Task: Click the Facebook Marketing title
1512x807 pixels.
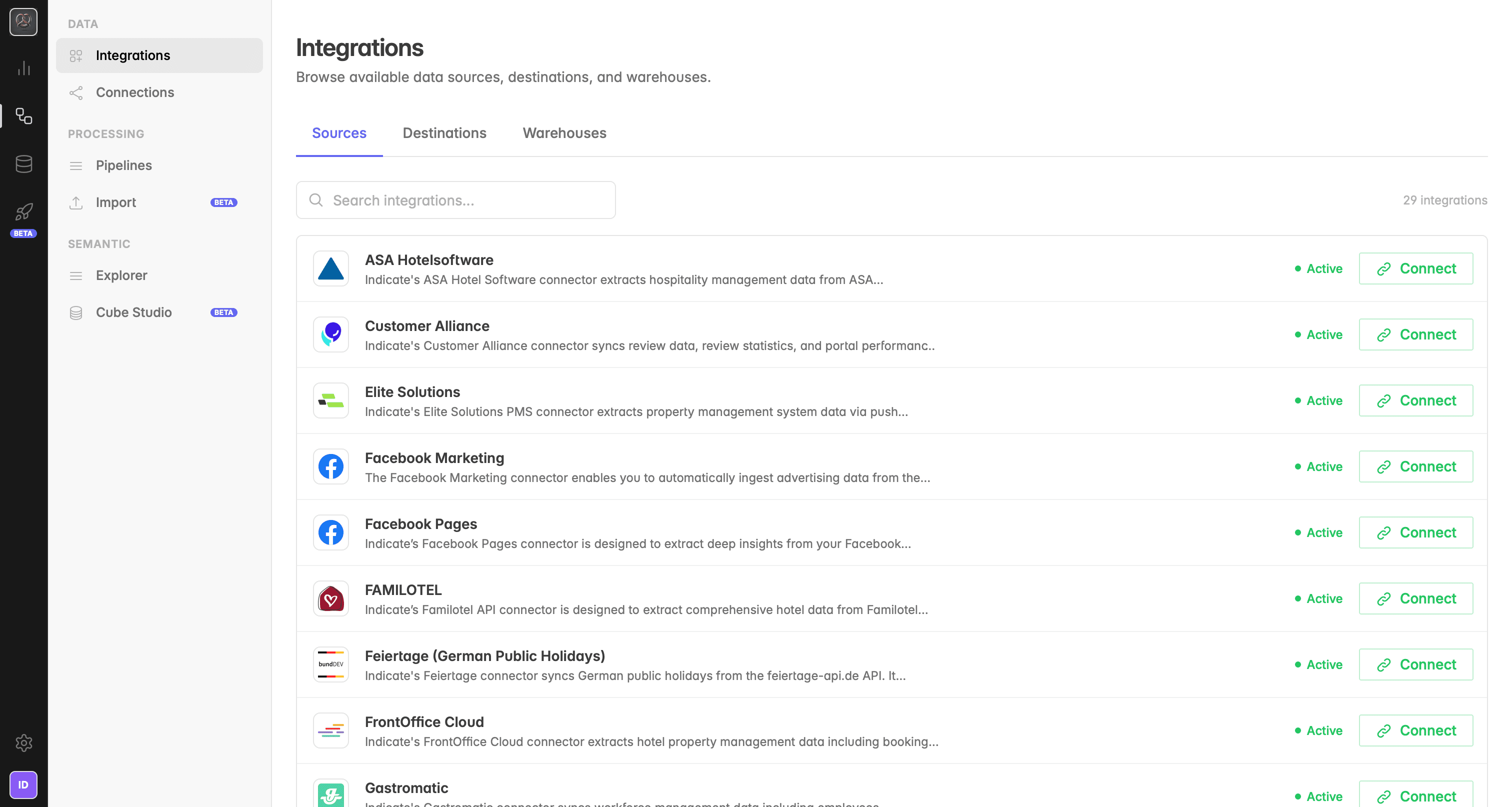Action: click(x=434, y=458)
